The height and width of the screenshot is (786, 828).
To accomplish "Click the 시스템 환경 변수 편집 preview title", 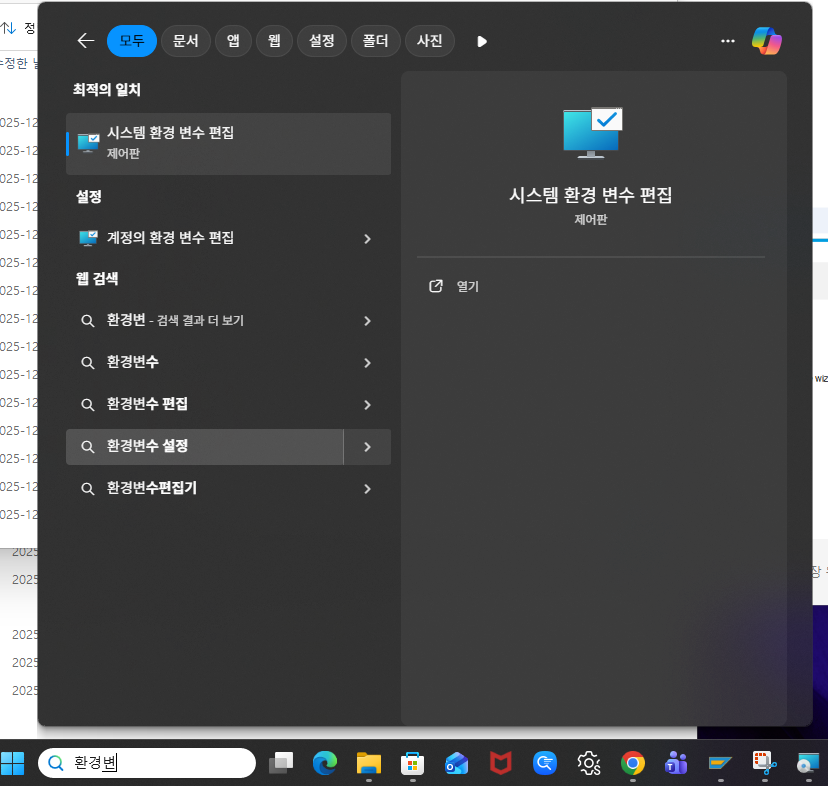I will point(590,195).
